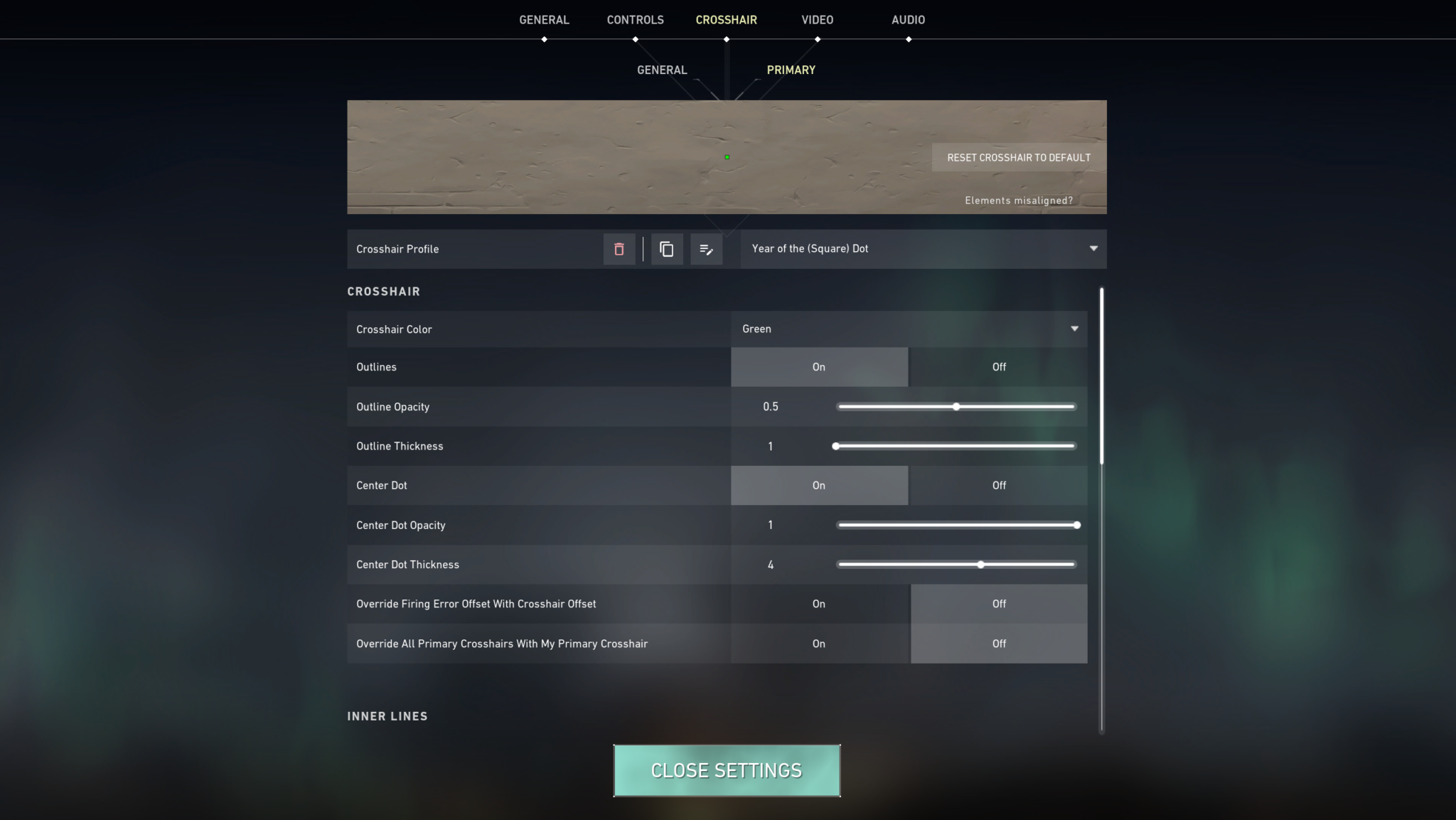Click the delete crosshair profile icon

618,248
